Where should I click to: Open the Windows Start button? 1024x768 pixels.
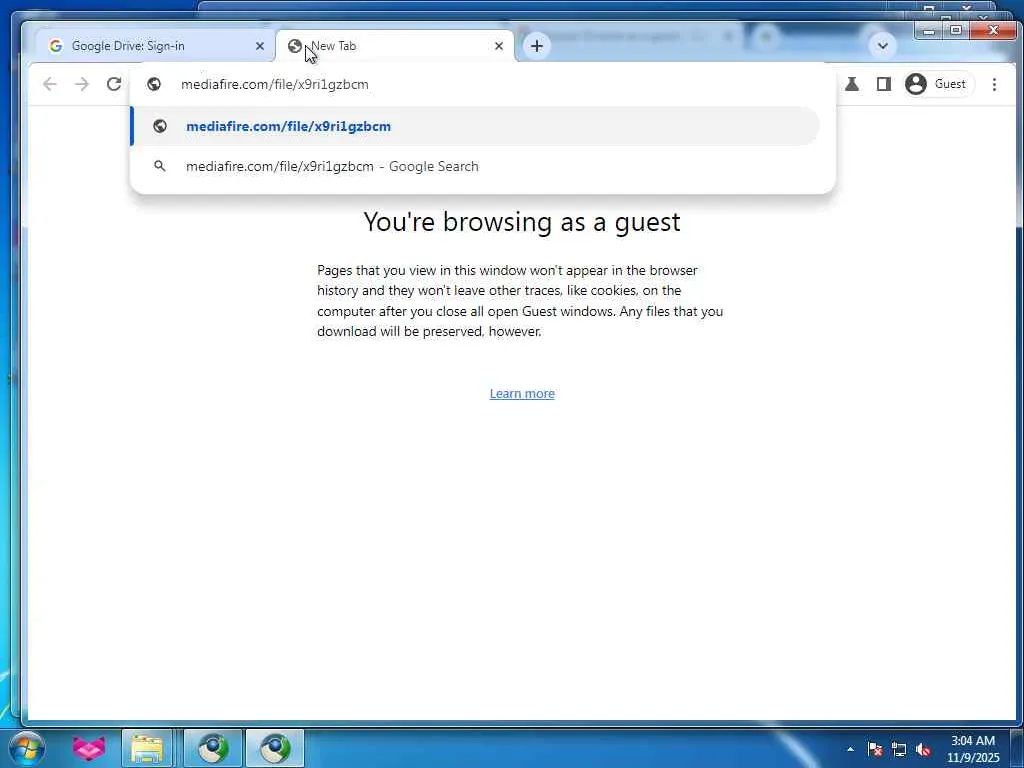pos(26,748)
